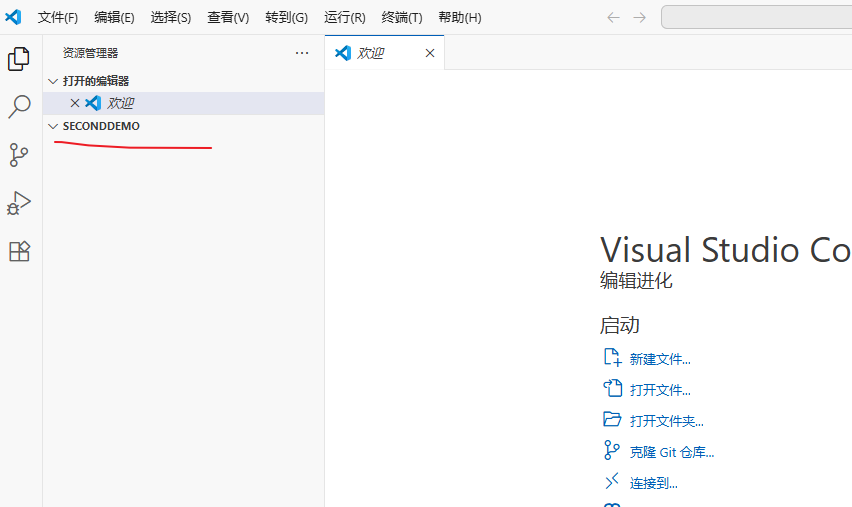Image resolution: width=852 pixels, height=507 pixels.
Task: Open the Extensions view
Action: click(x=19, y=251)
